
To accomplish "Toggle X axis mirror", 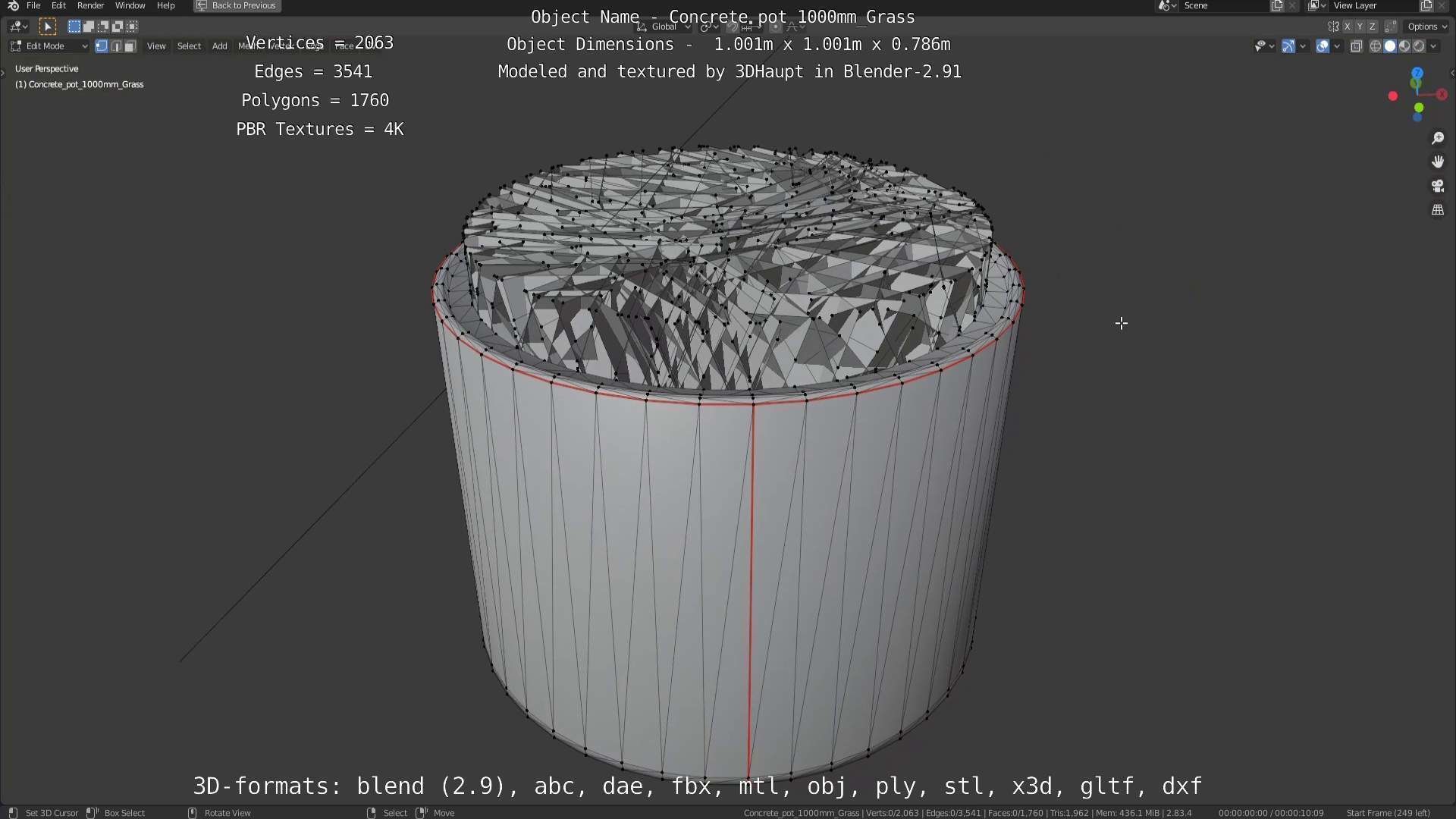I will click(x=1347, y=27).
